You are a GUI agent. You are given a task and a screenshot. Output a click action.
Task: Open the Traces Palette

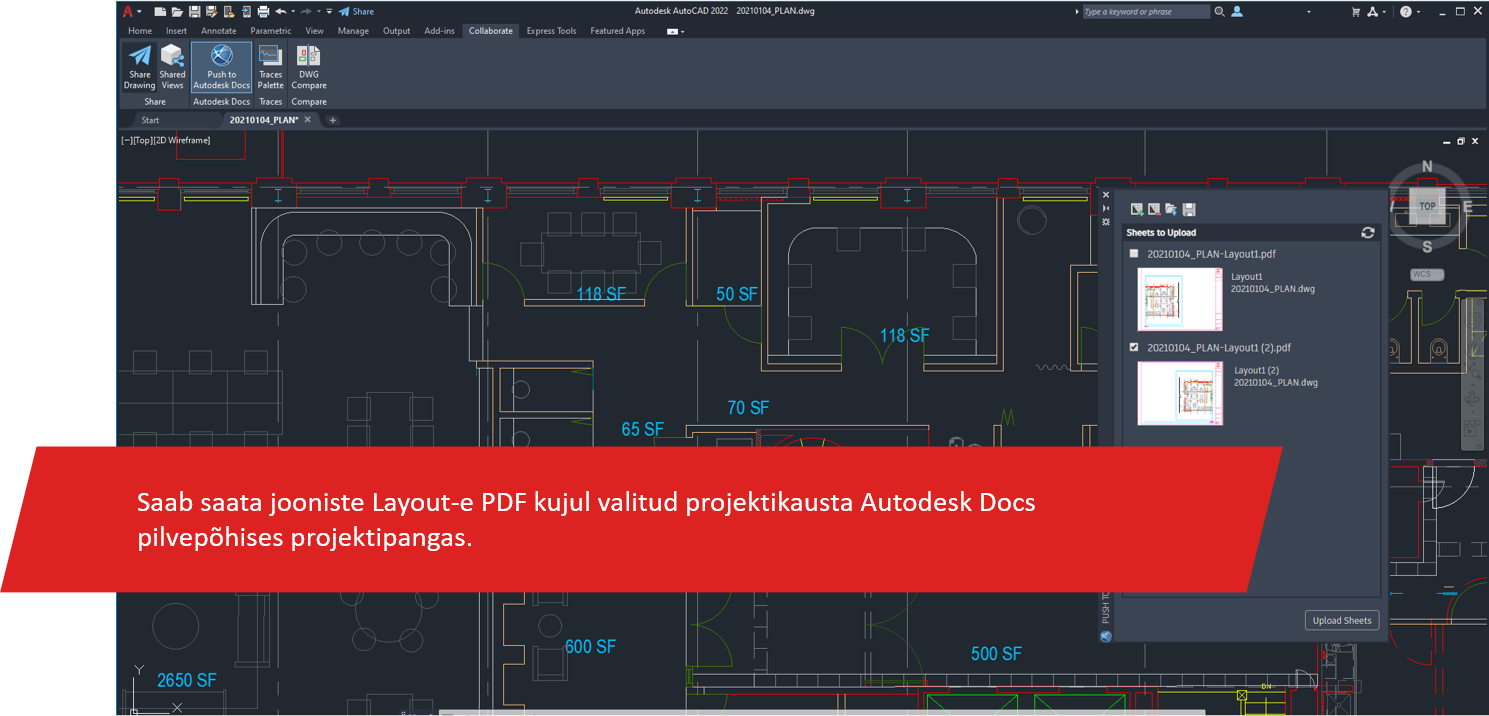coord(271,66)
